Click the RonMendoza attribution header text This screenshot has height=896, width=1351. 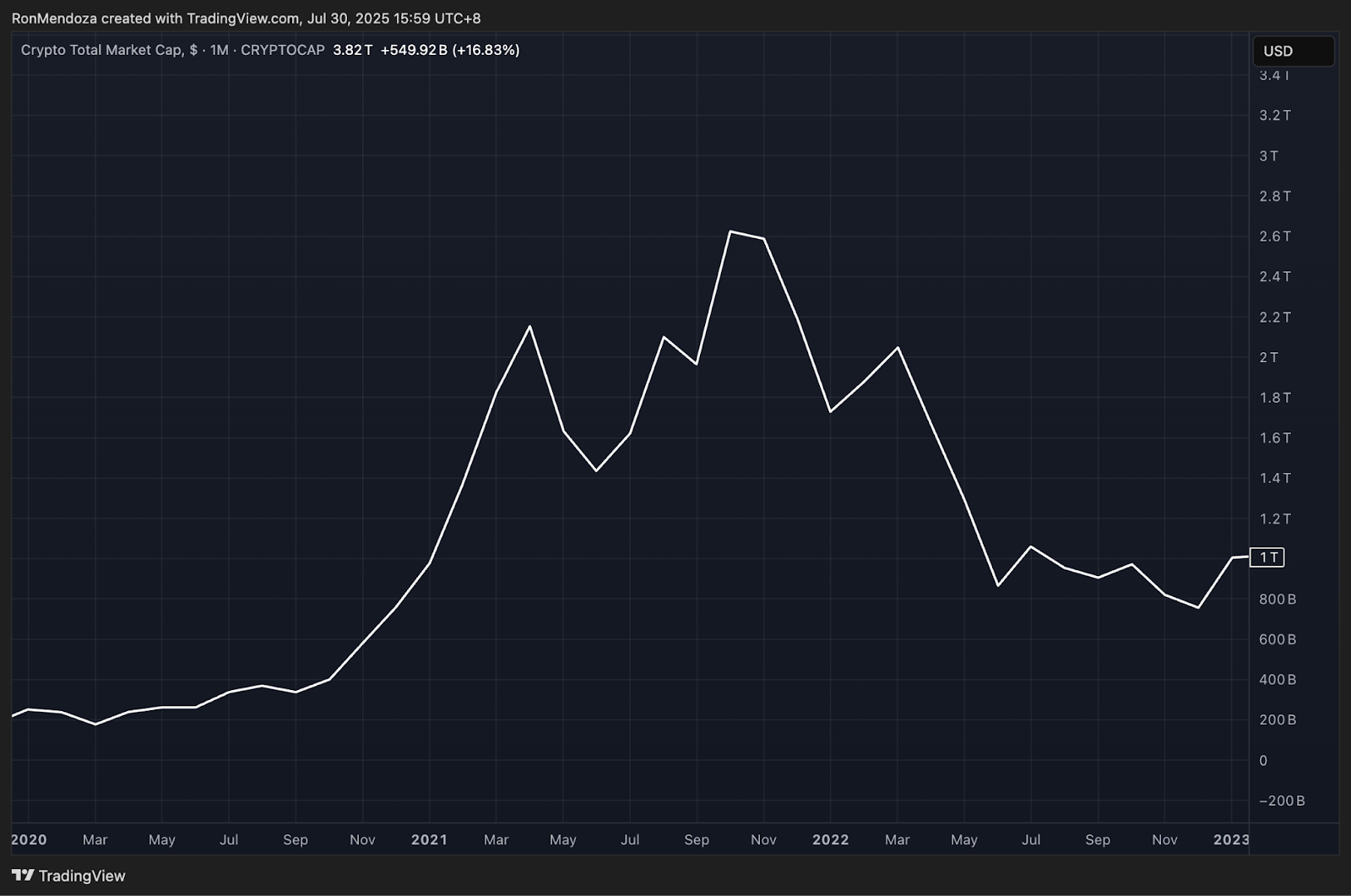tap(246, 18)
